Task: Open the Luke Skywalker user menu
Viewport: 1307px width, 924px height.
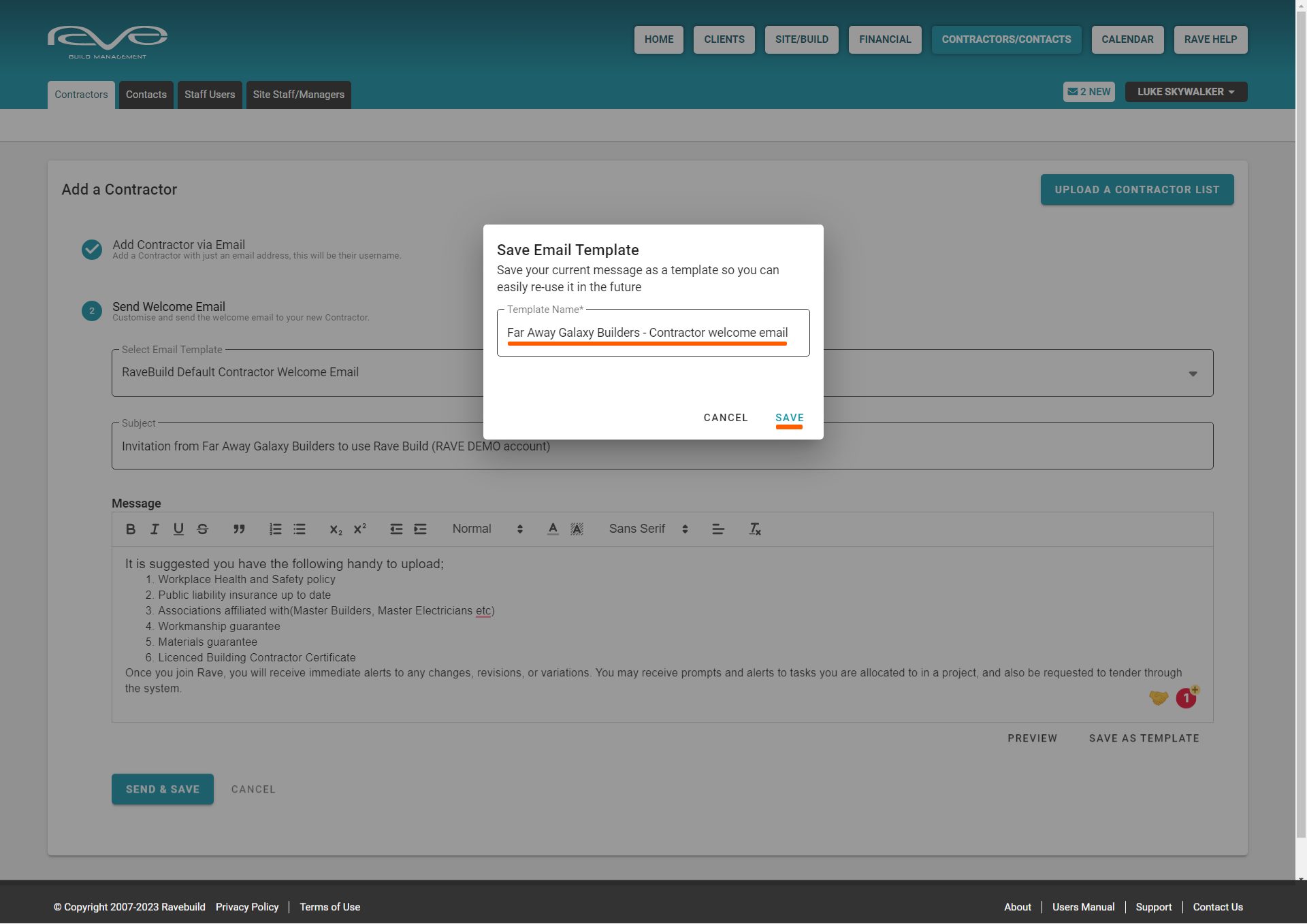Action: [x=1186, y=92]
